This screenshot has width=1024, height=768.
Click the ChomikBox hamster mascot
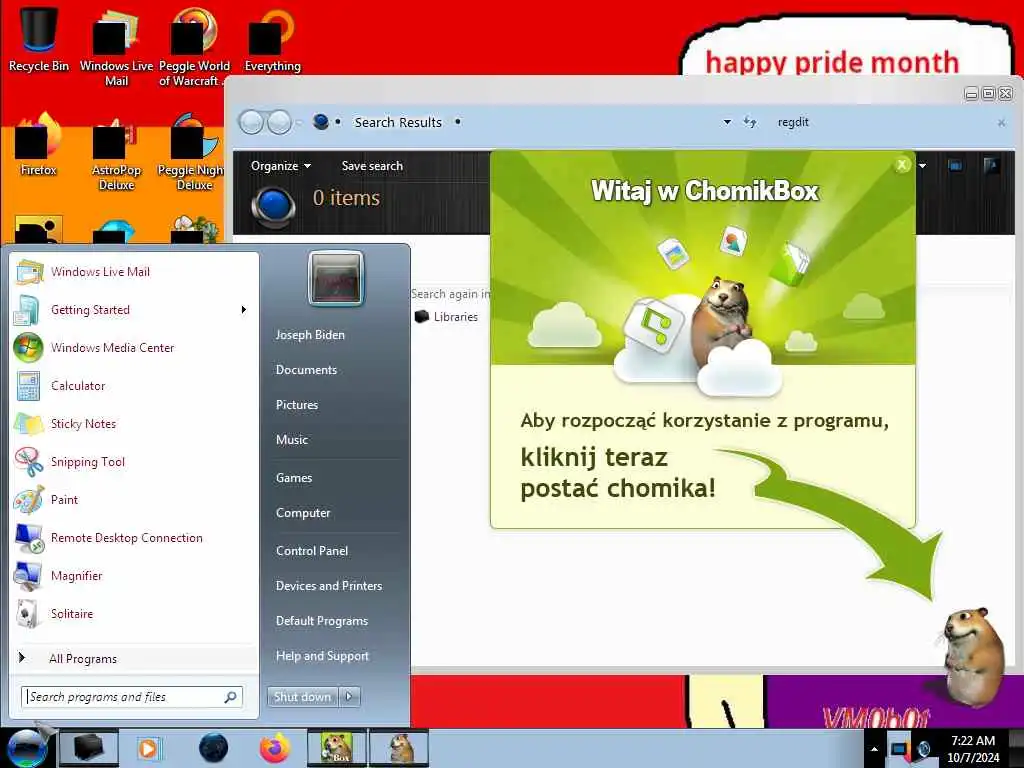[x=975, y=657]
